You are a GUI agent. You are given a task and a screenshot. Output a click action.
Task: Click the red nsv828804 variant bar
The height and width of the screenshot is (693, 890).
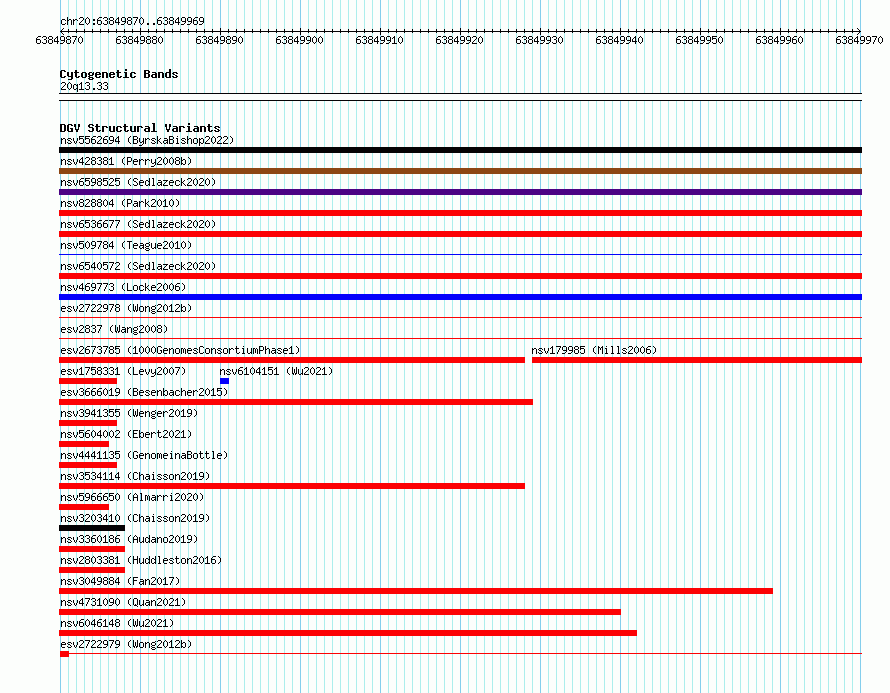[460, 213]
